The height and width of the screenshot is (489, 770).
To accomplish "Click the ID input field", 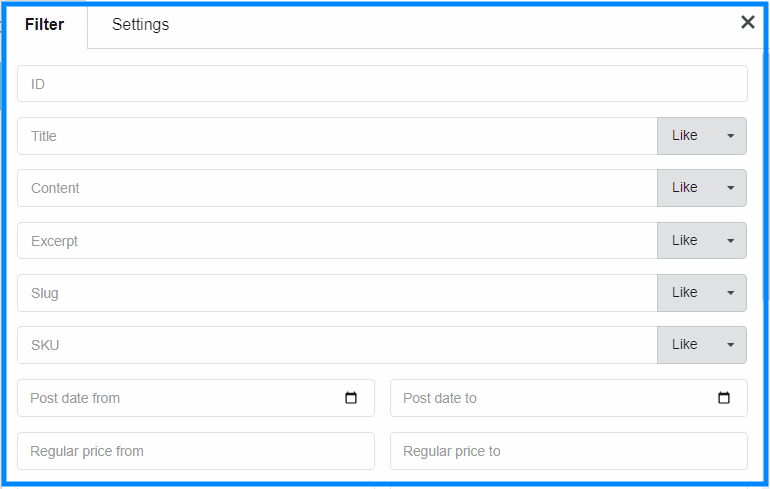I will [x=383, y=84].
